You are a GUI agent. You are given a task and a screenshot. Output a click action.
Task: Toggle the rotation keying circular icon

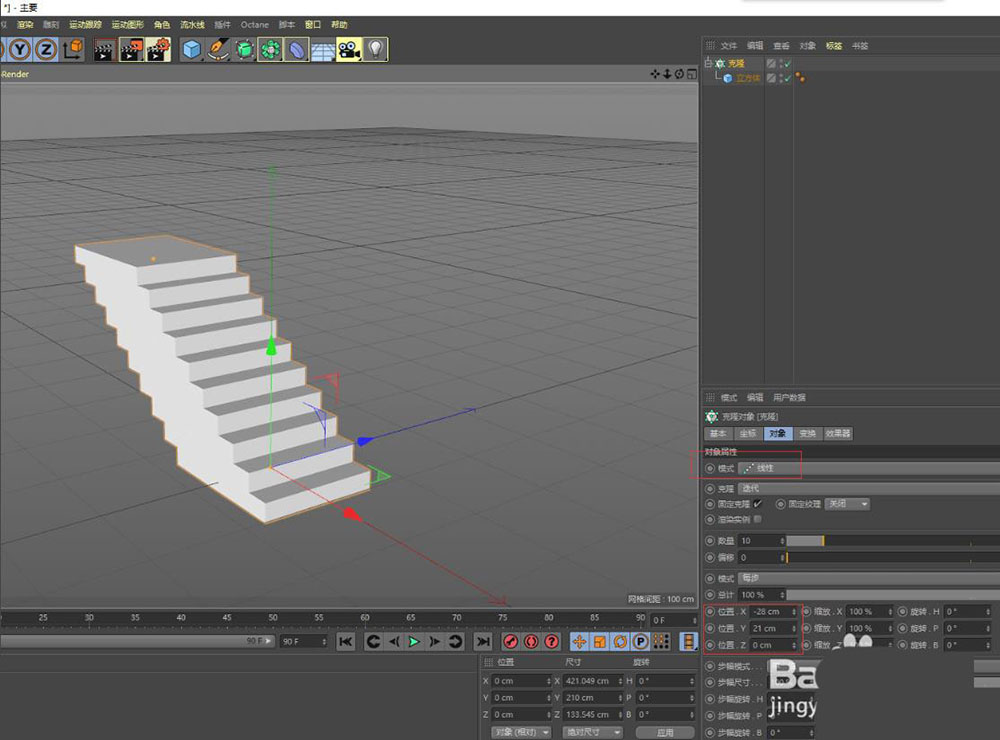pyautogui.click(x=620, y=641)
